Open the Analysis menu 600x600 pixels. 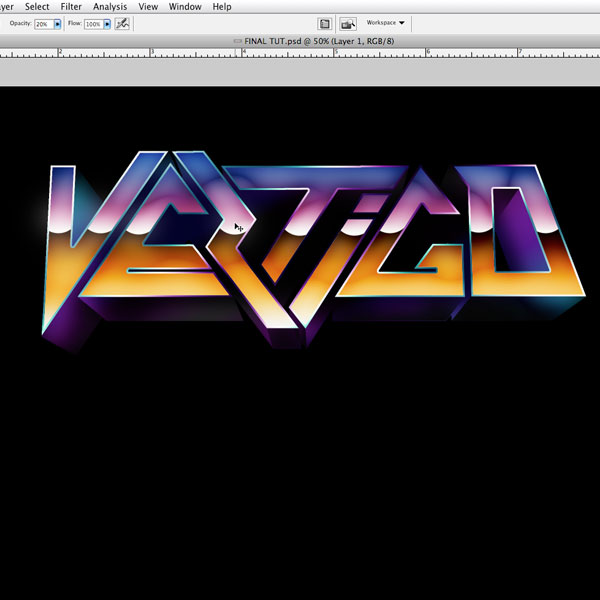click(x=110, y=7)
